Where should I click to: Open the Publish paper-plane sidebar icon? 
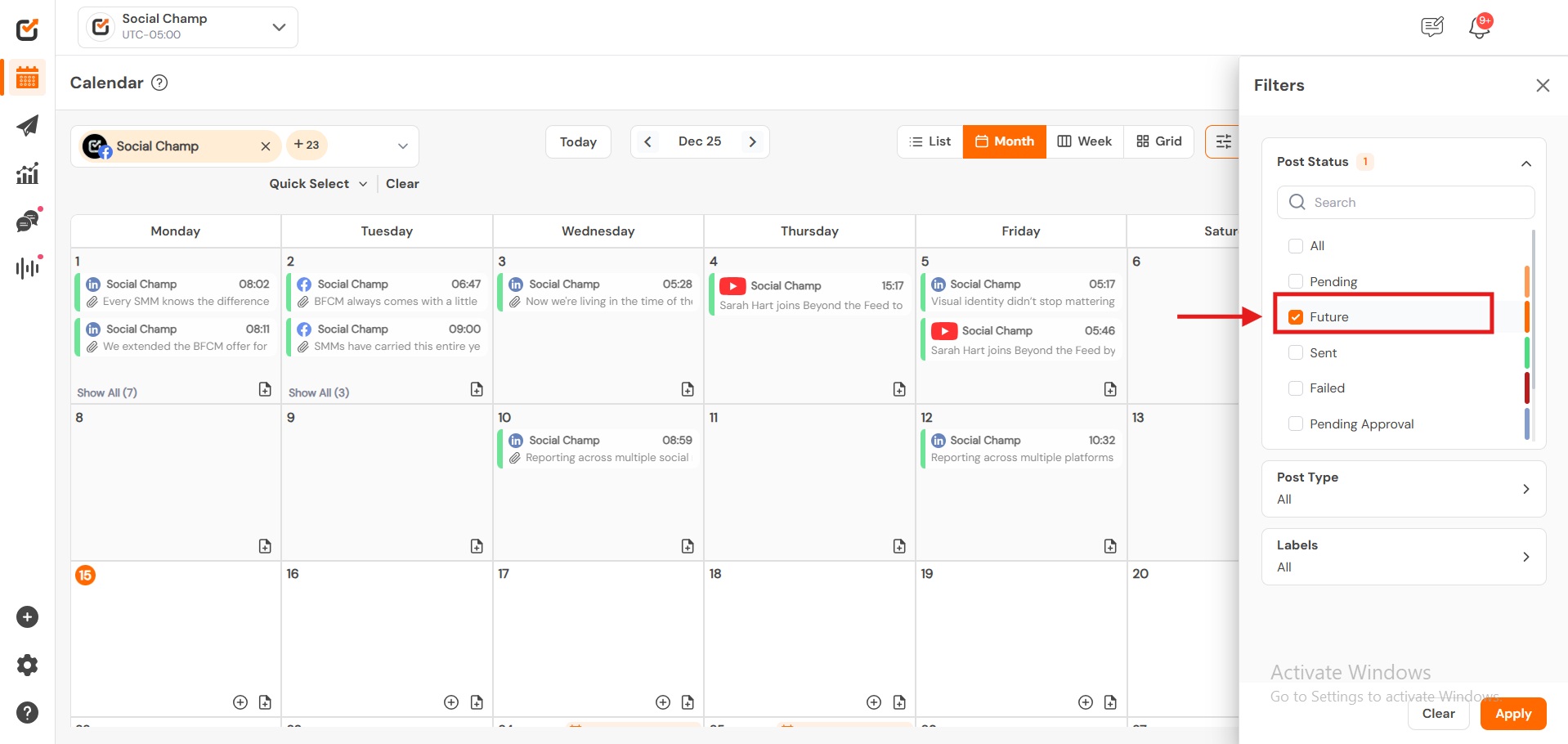27,126
